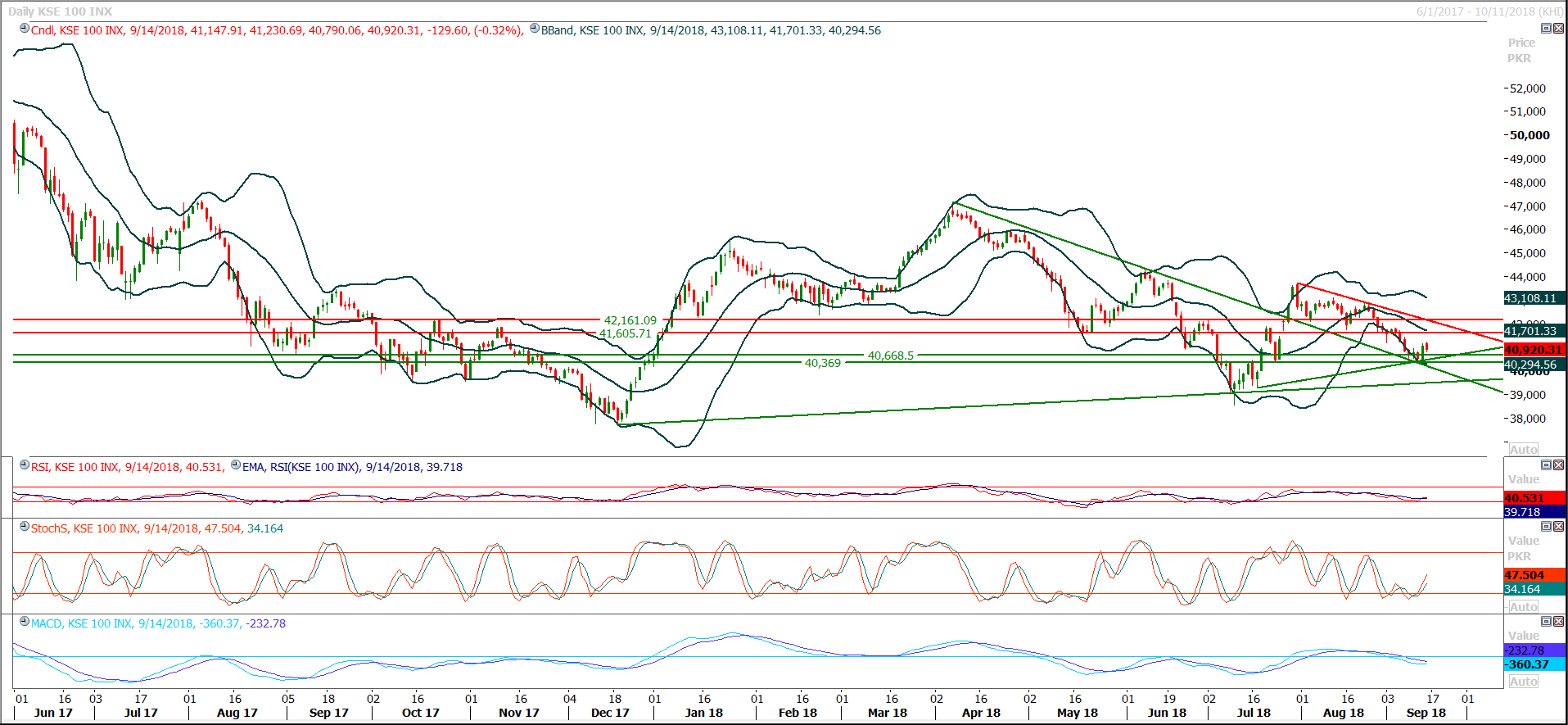Toggle Auto scaling on the price axis
This screenshot has height=725, width=1568.
(1523, 450)
